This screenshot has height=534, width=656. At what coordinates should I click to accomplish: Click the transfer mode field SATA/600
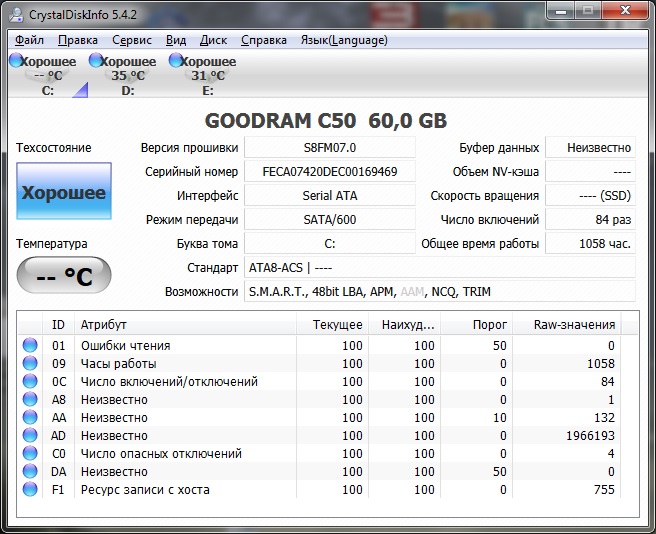click(x=330, y=219)
